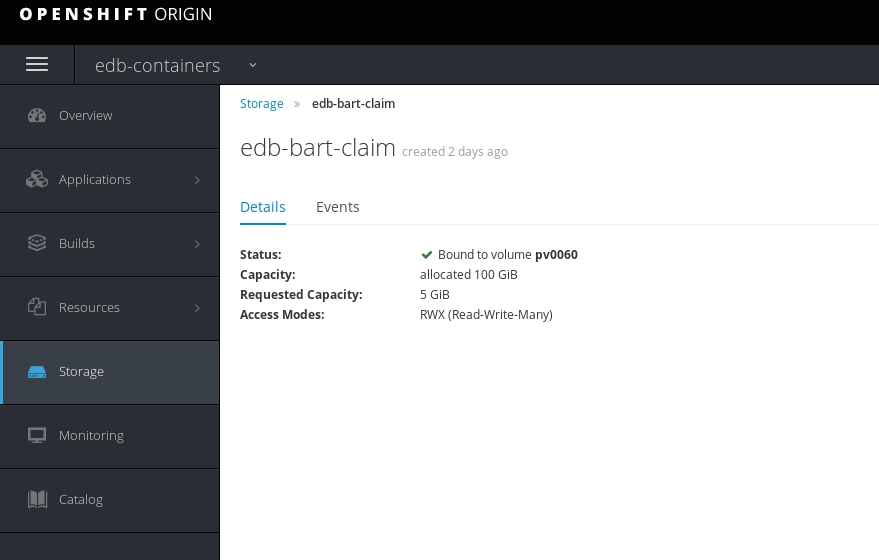Viewport: 879px width, 560px height.
Task: Expand the Resources submenu chevron
Action: coord(197,308)
